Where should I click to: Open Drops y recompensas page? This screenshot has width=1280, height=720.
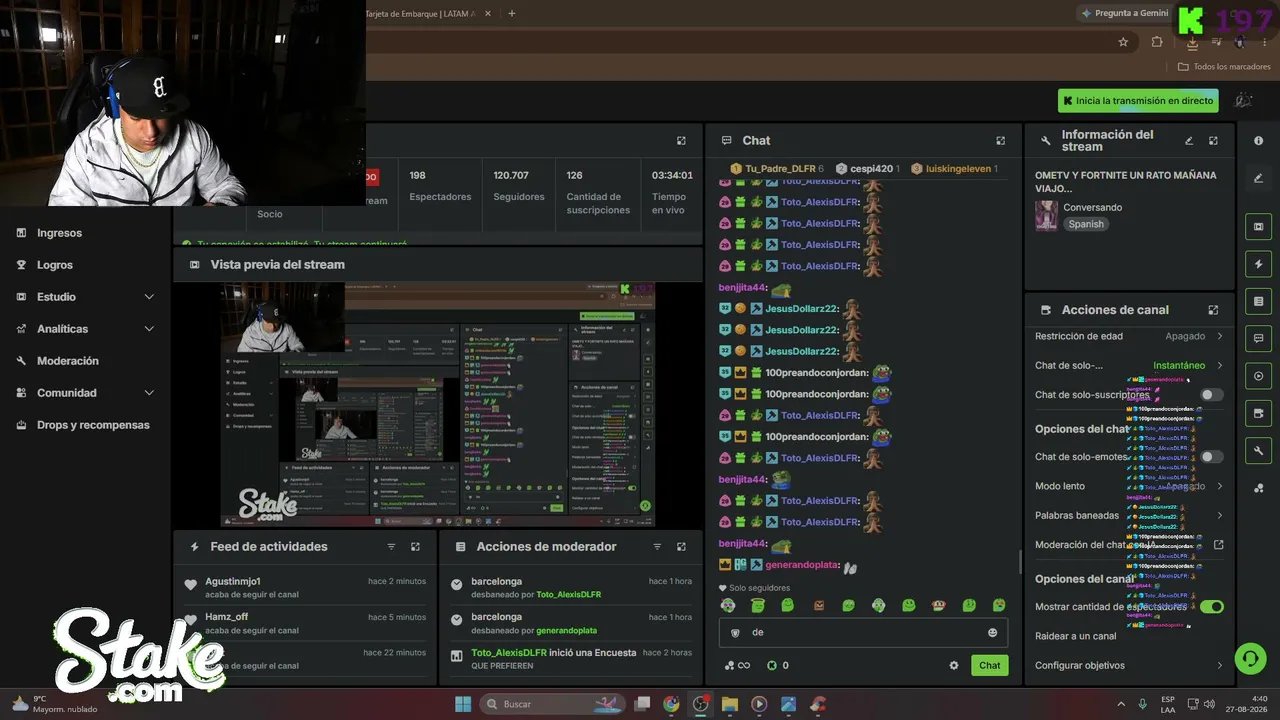(x=92, y=425)
